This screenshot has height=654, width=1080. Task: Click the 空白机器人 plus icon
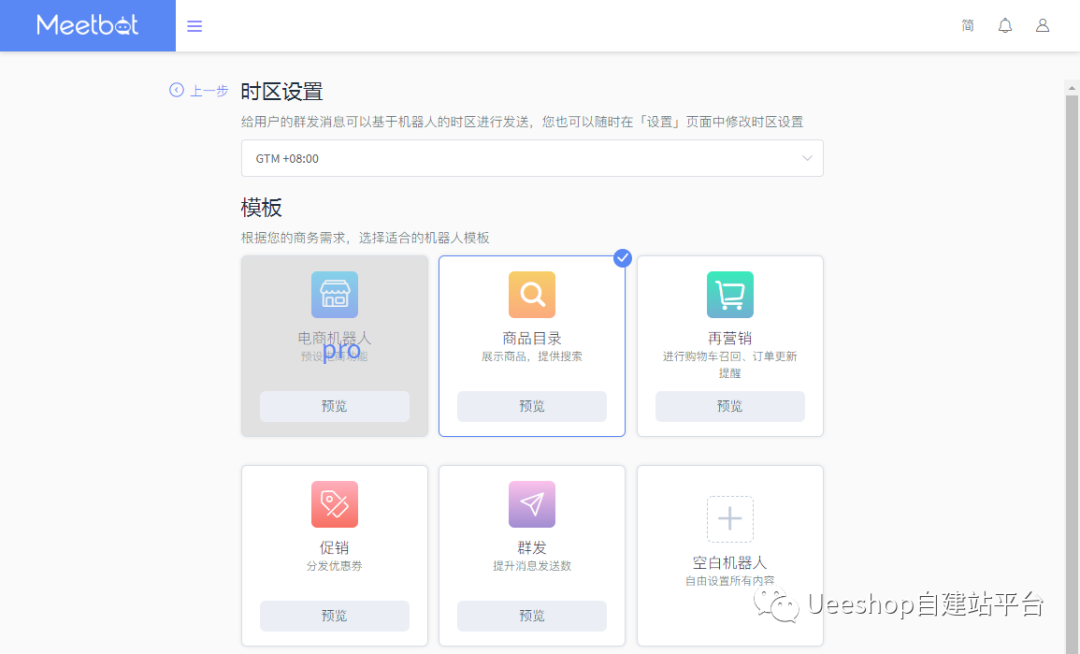point(730,519)
